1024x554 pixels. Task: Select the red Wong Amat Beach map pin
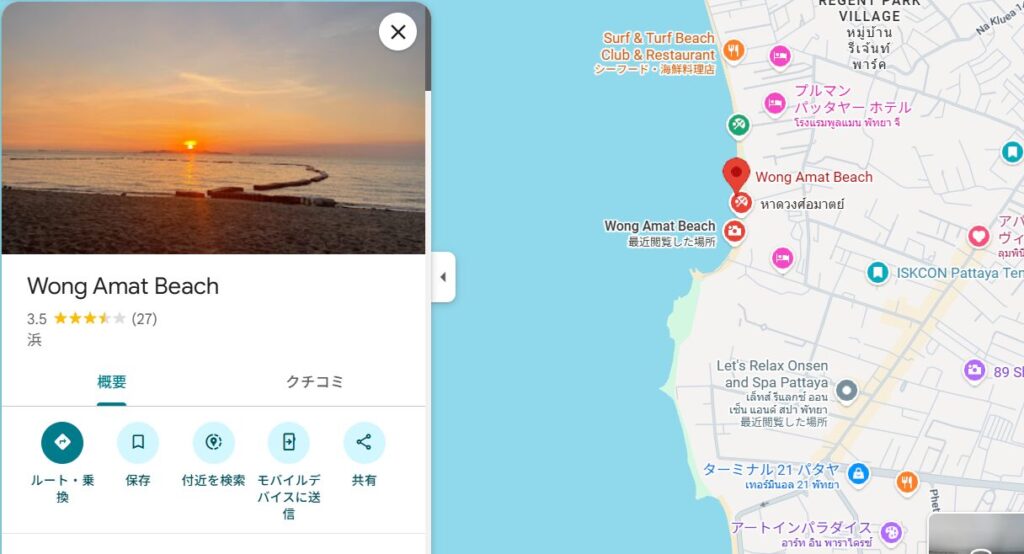click(736, 175)
